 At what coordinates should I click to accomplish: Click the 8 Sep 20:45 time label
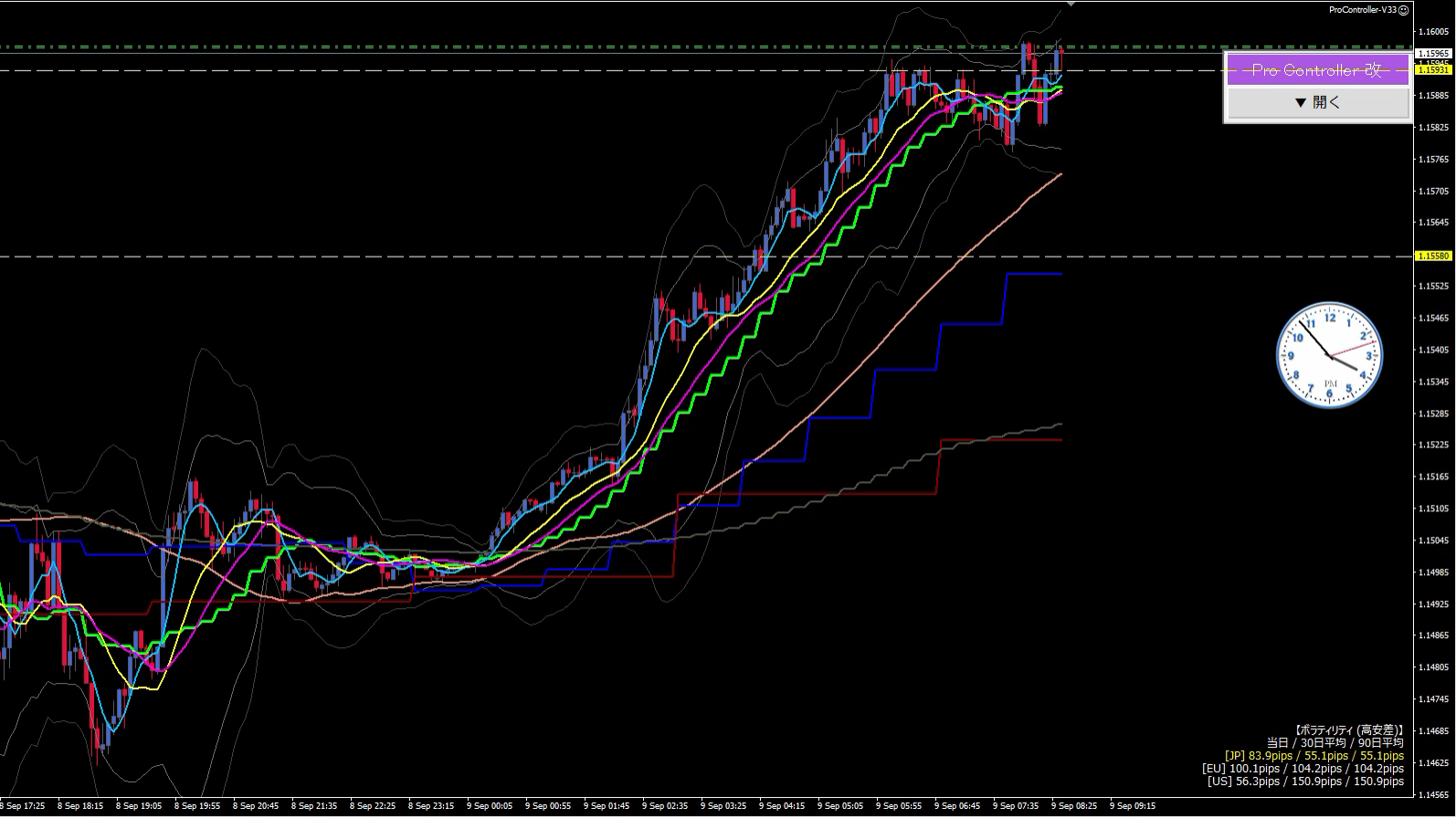coord(256,806)
